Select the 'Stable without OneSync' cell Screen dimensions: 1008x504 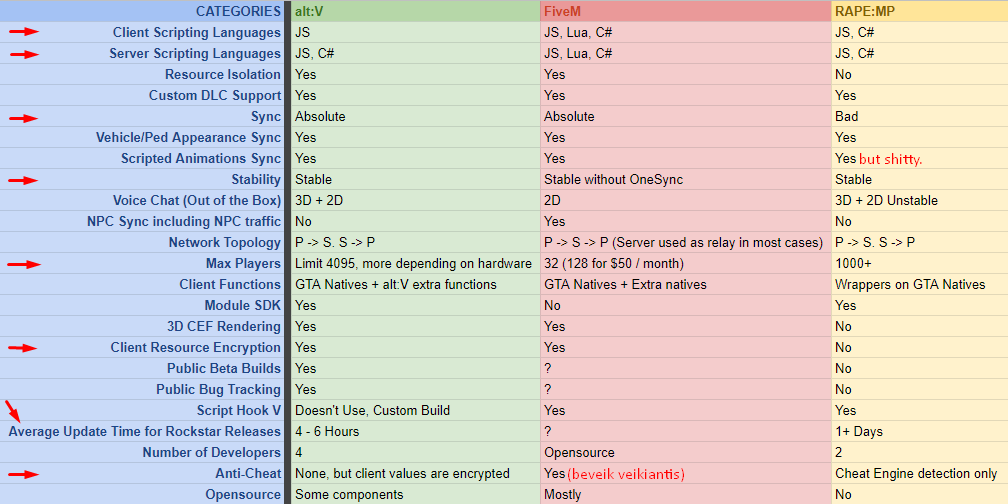pyautogui.click(x=685, y=179)
